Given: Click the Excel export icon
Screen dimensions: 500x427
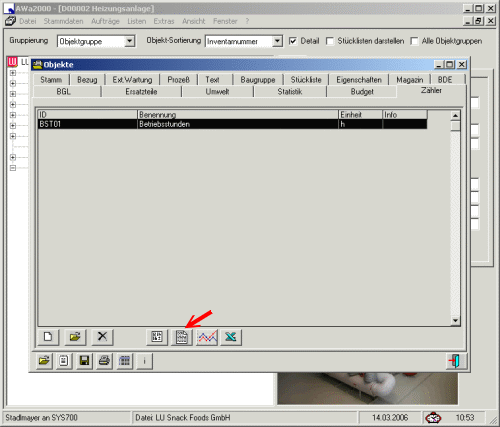Looking at the screenshot, I should (231, 337).
